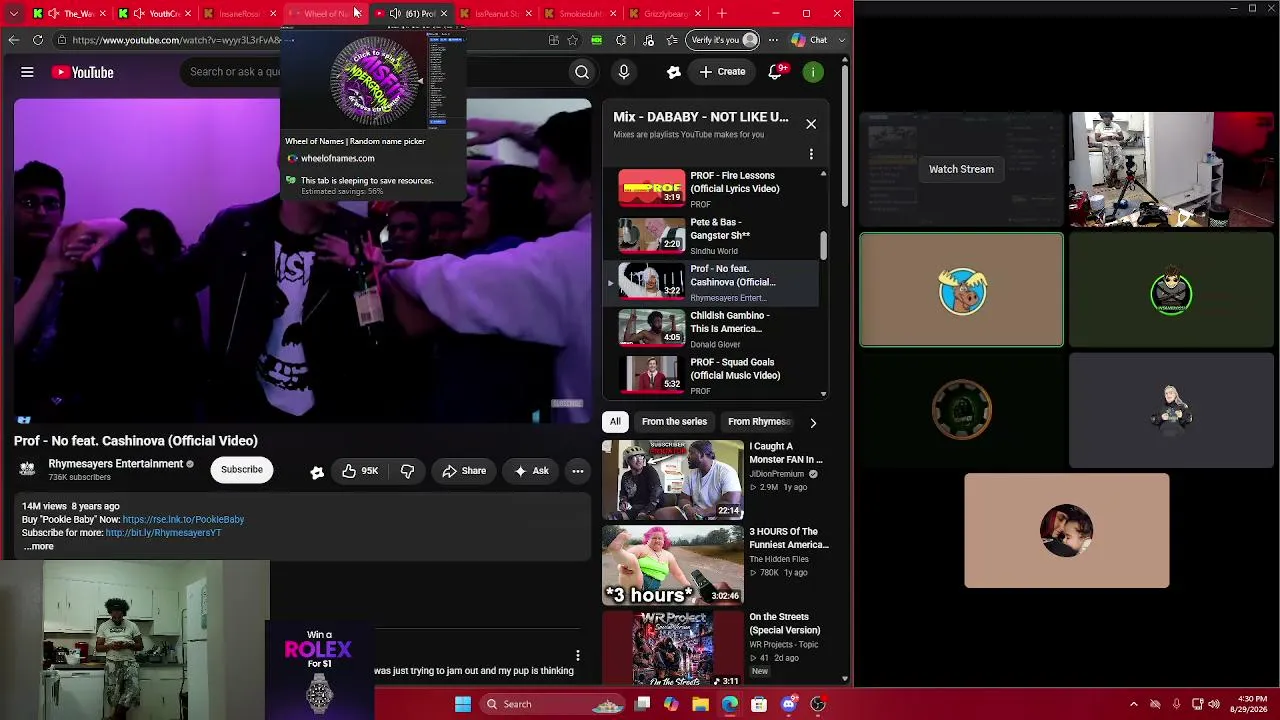The width and height of the screenshot is (1280, 720).
Task: Click the Ask button under the video
Action: point(531,471)
